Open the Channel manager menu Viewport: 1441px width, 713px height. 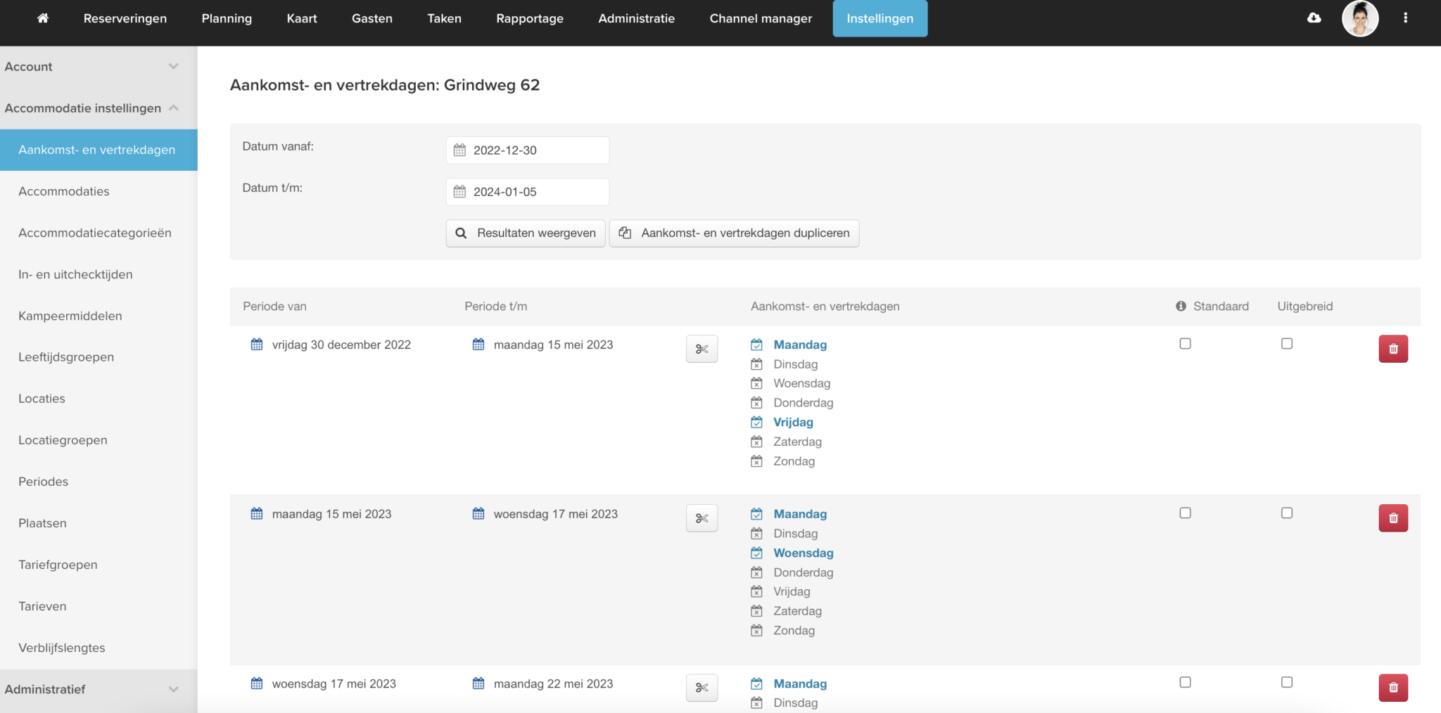click(760, 18)
